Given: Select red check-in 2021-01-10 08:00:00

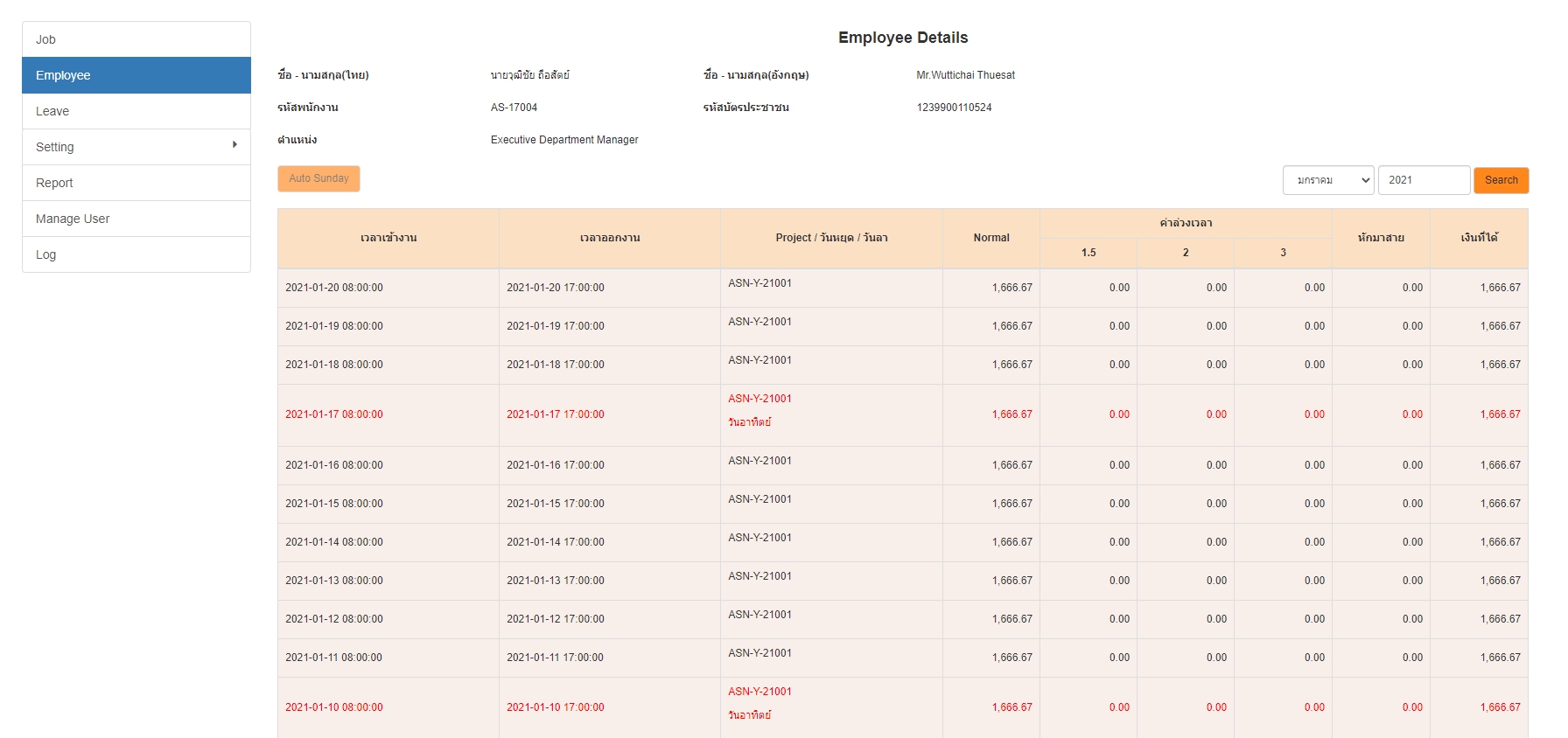Looking at the screenshot, I should pyautogui.click(x=334, y=707).
